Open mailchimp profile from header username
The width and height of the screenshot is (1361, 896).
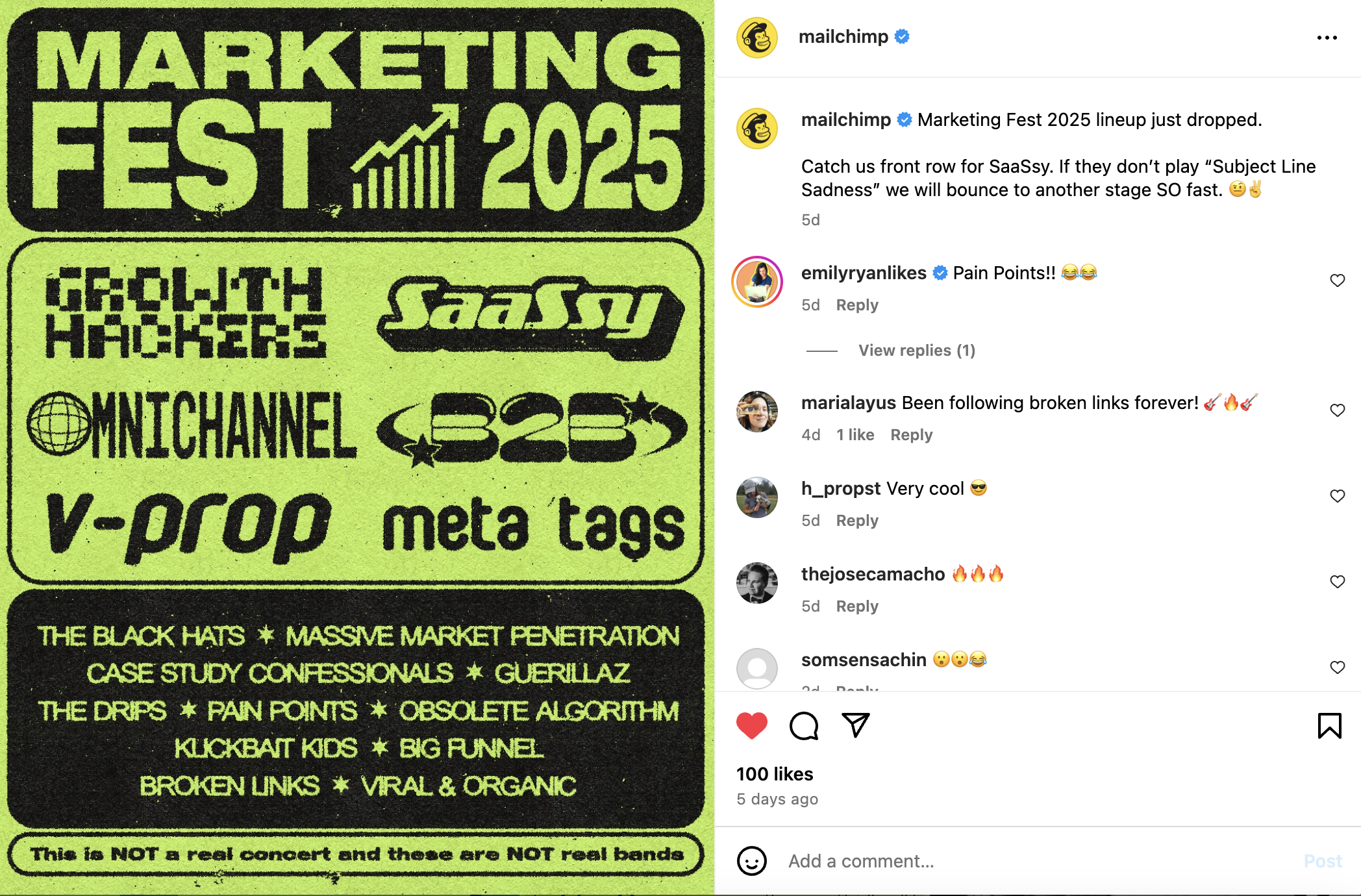click(843, 36)
